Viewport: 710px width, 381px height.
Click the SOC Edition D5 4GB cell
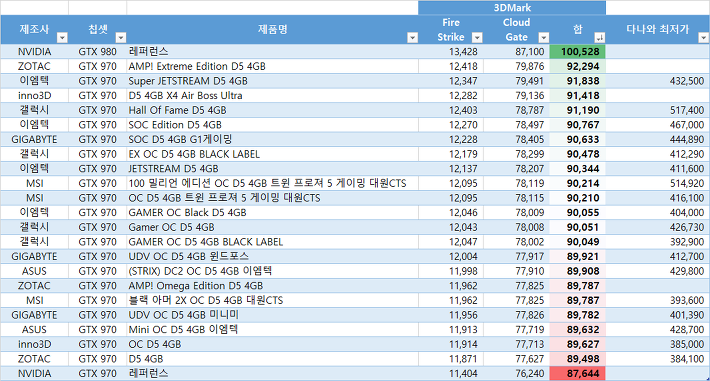click(x=273, y=125)
